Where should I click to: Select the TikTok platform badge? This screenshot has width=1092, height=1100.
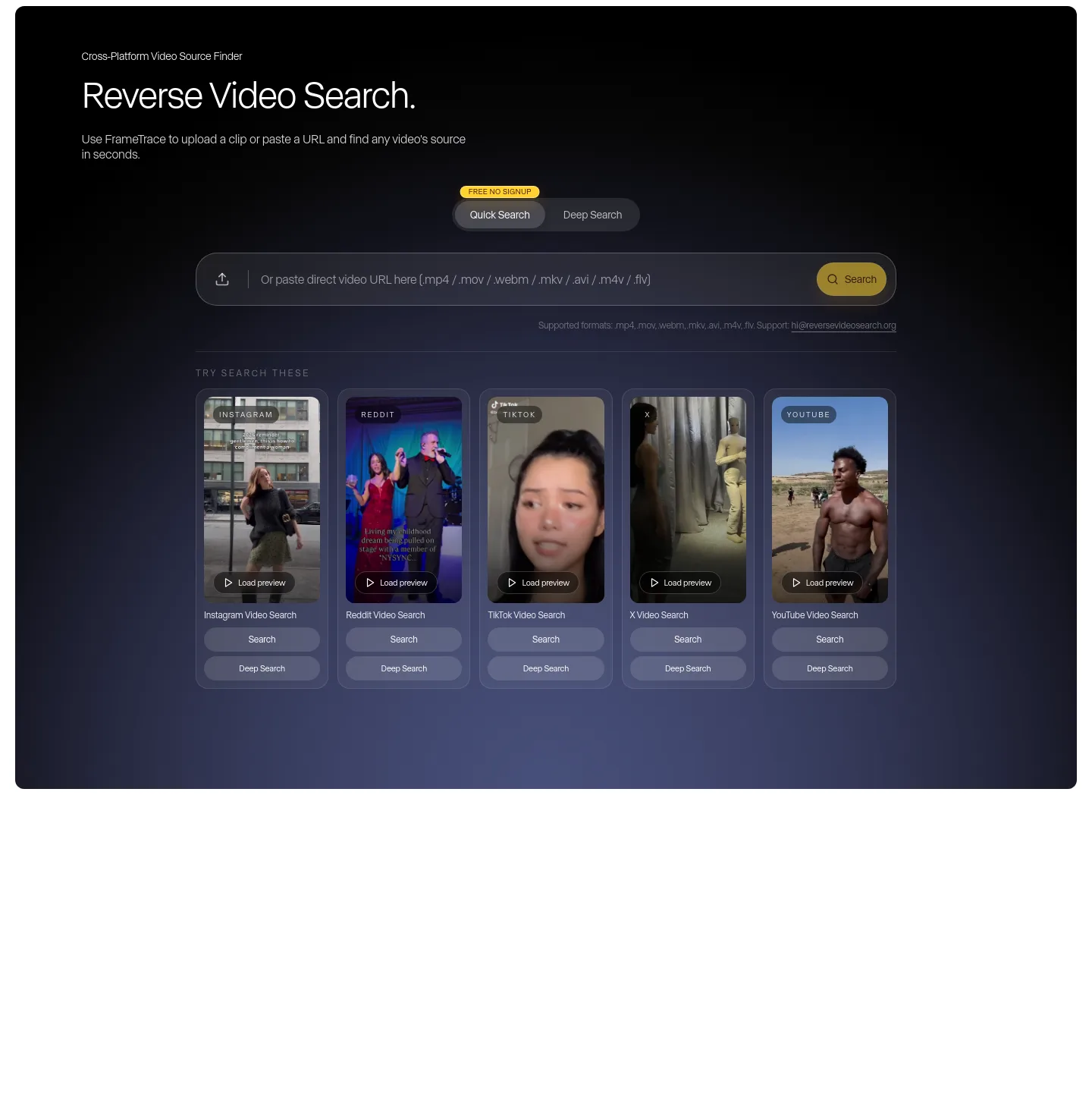click(x=519, y=415)
